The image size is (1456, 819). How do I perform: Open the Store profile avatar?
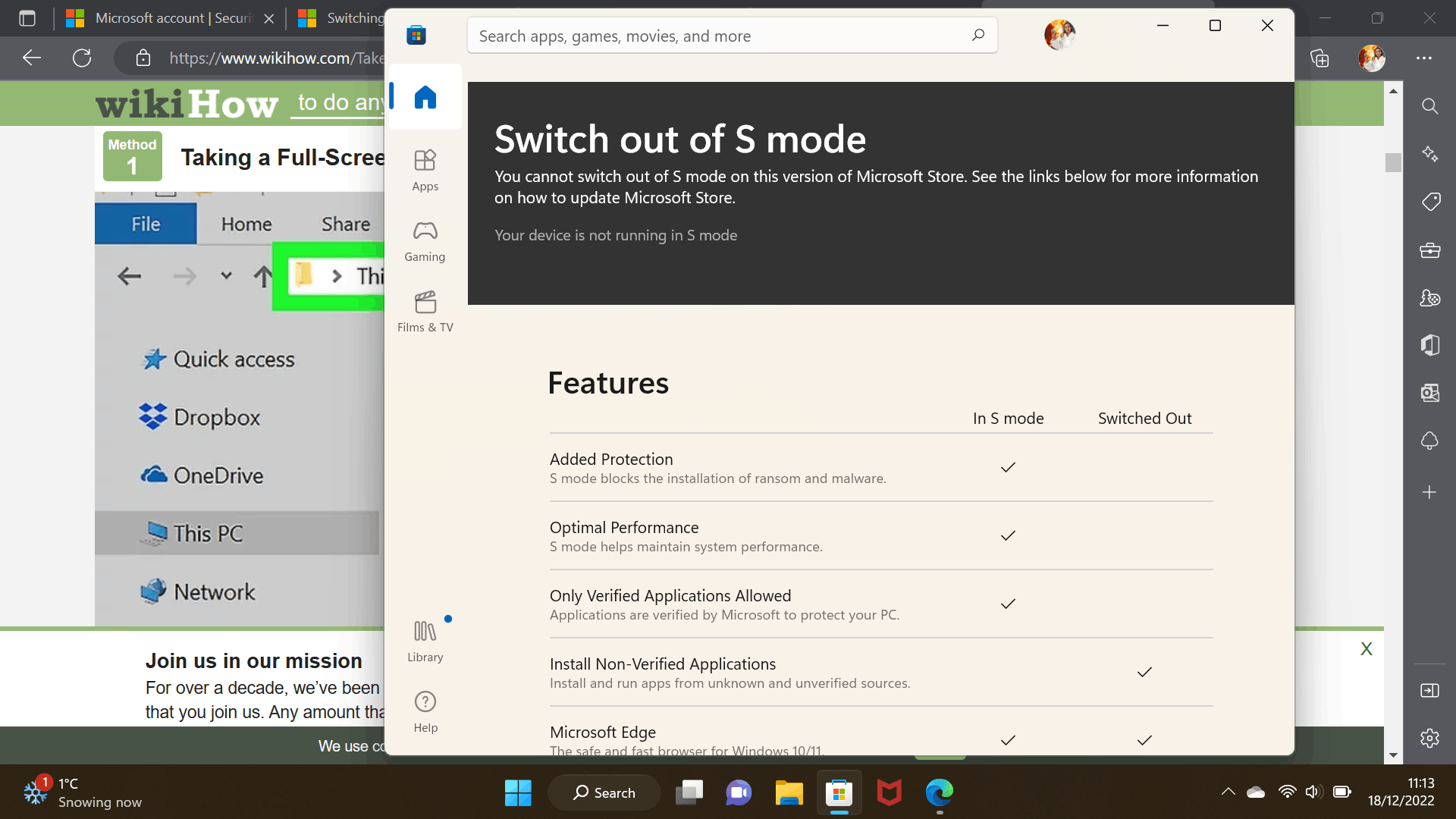pos(1059,35)
